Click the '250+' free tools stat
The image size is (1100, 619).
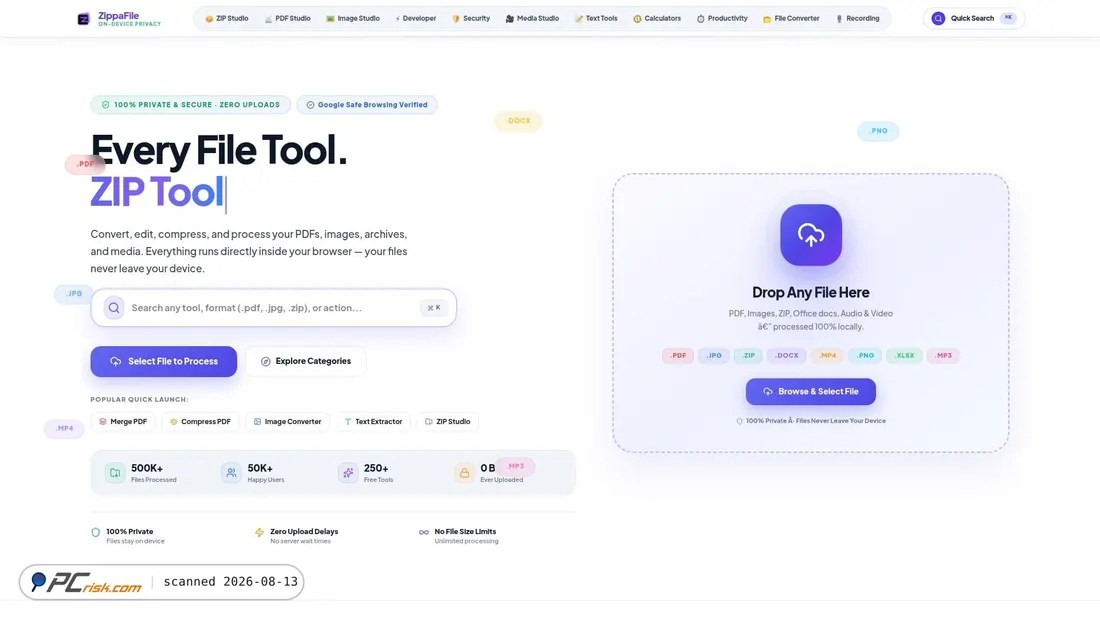(x=376, y=468)
